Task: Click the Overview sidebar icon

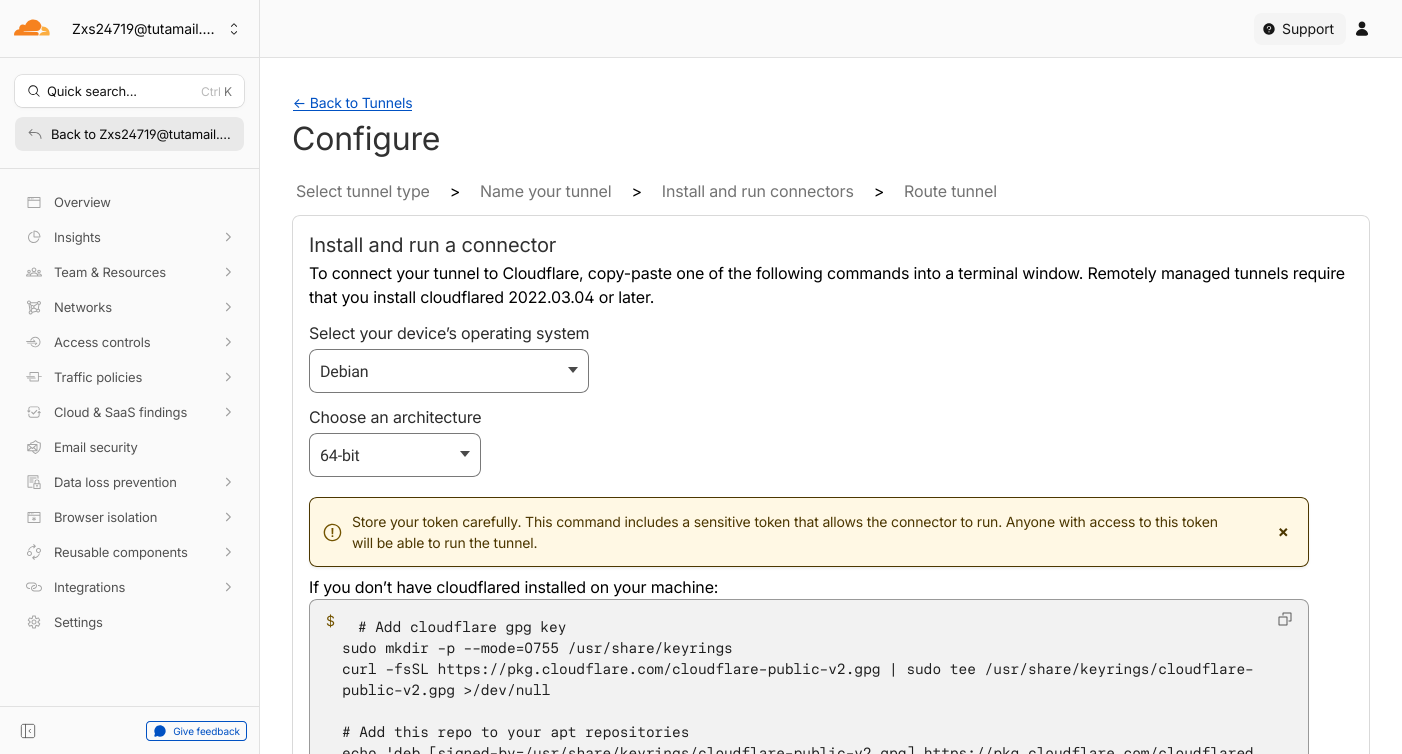Action: point(34,202)
